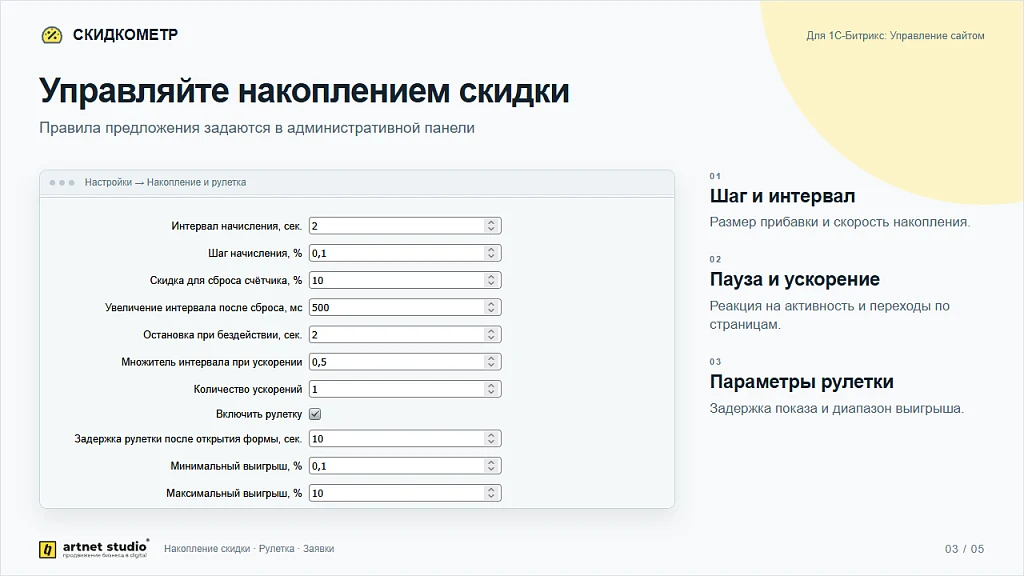The image size is (1024, 576).
Task: Click the Размер прибавки и скорость накопления text
Action: 840,222
